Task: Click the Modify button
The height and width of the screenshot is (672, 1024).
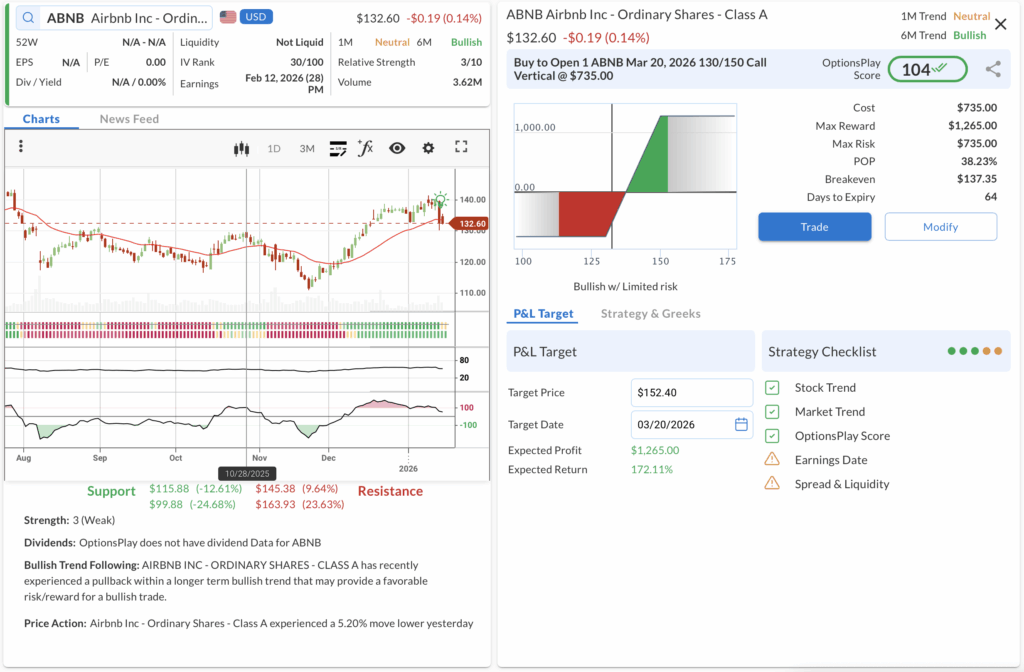Action: click(940, 227)
